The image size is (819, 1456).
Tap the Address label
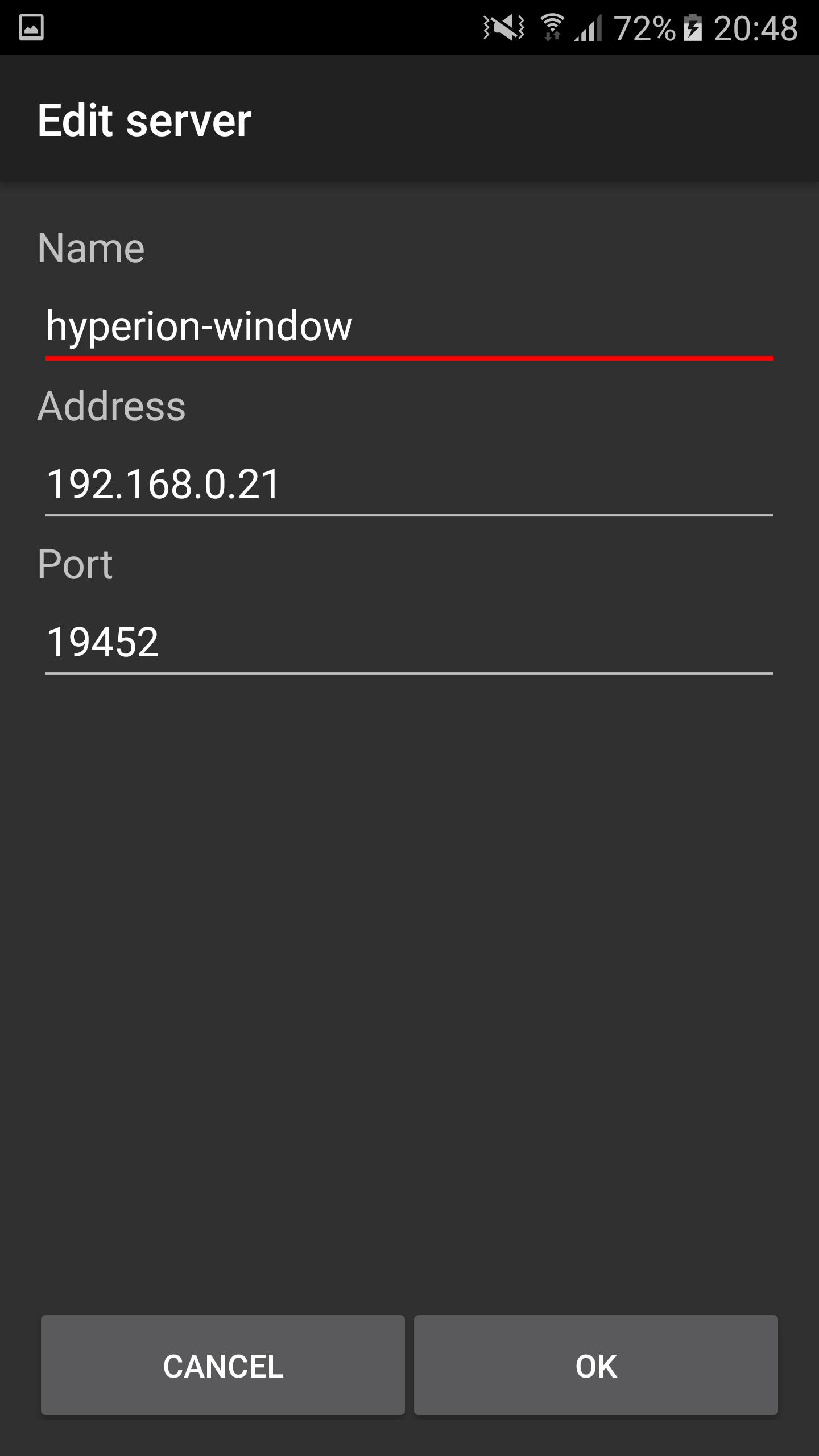coord(111,406)
